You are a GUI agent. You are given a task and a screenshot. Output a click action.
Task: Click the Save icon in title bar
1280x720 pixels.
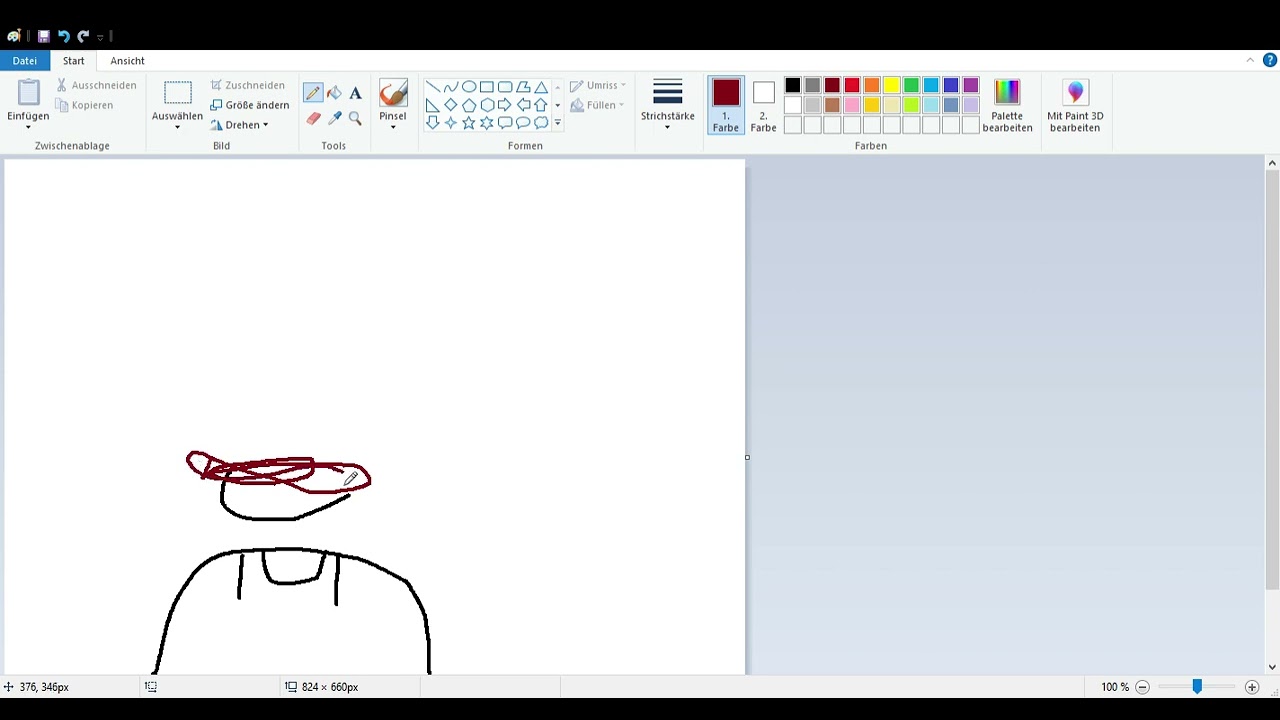point(43,36)
